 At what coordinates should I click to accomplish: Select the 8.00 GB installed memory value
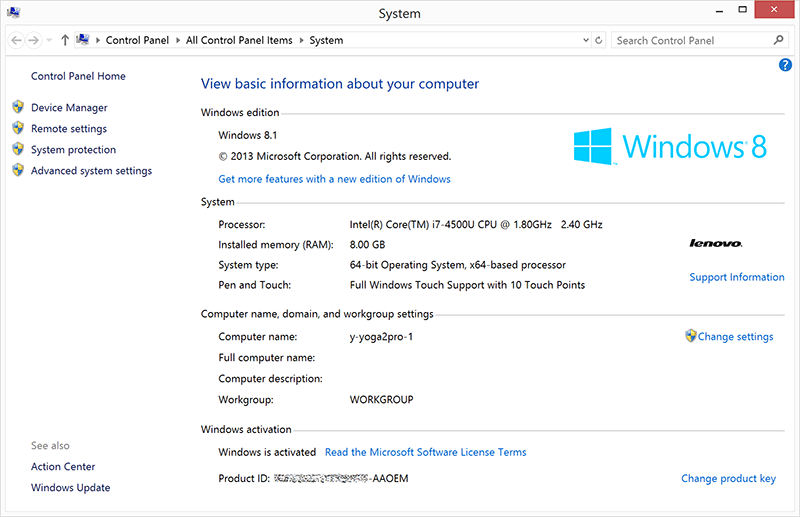coord(367,245)
